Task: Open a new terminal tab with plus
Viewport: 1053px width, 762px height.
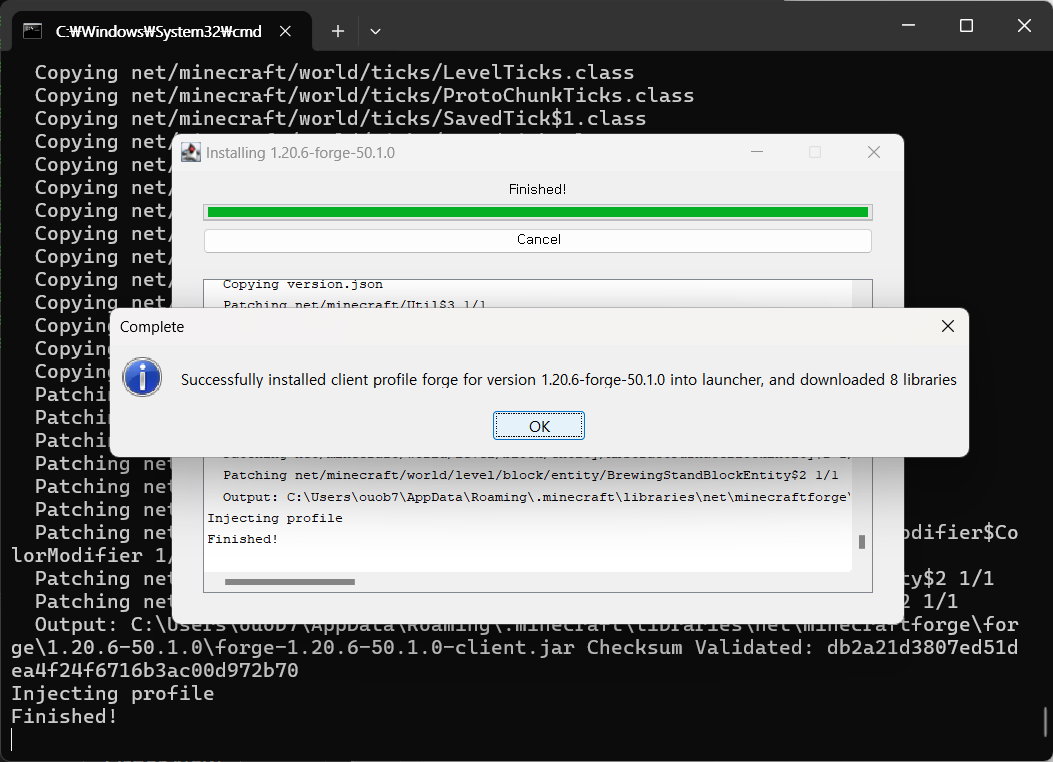Action: [x=338, y=31]
